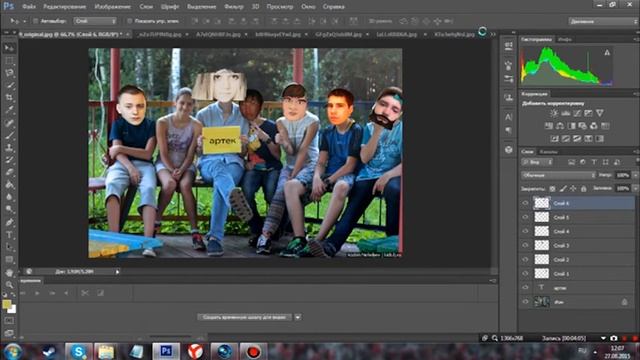Open Auto-Select target dropdown (Слой)

coord(95,21)
